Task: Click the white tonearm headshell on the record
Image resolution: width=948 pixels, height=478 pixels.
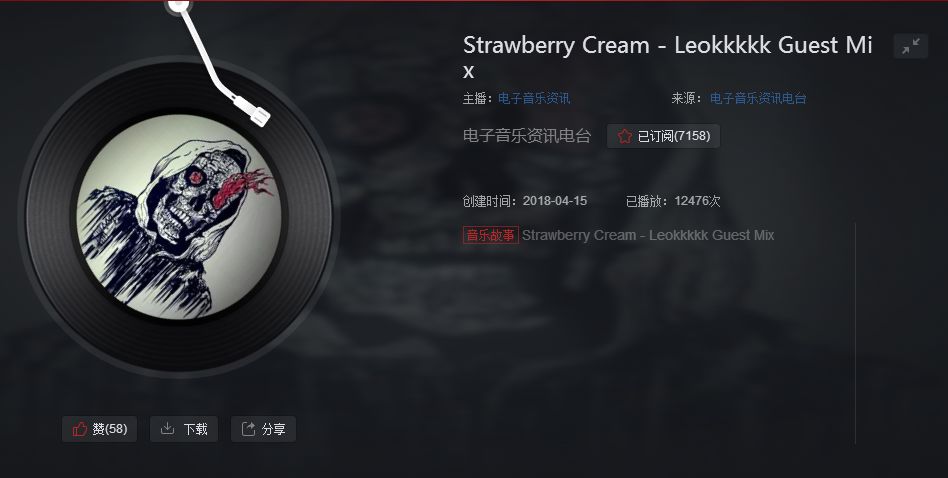Action: (x=252, y=111)
